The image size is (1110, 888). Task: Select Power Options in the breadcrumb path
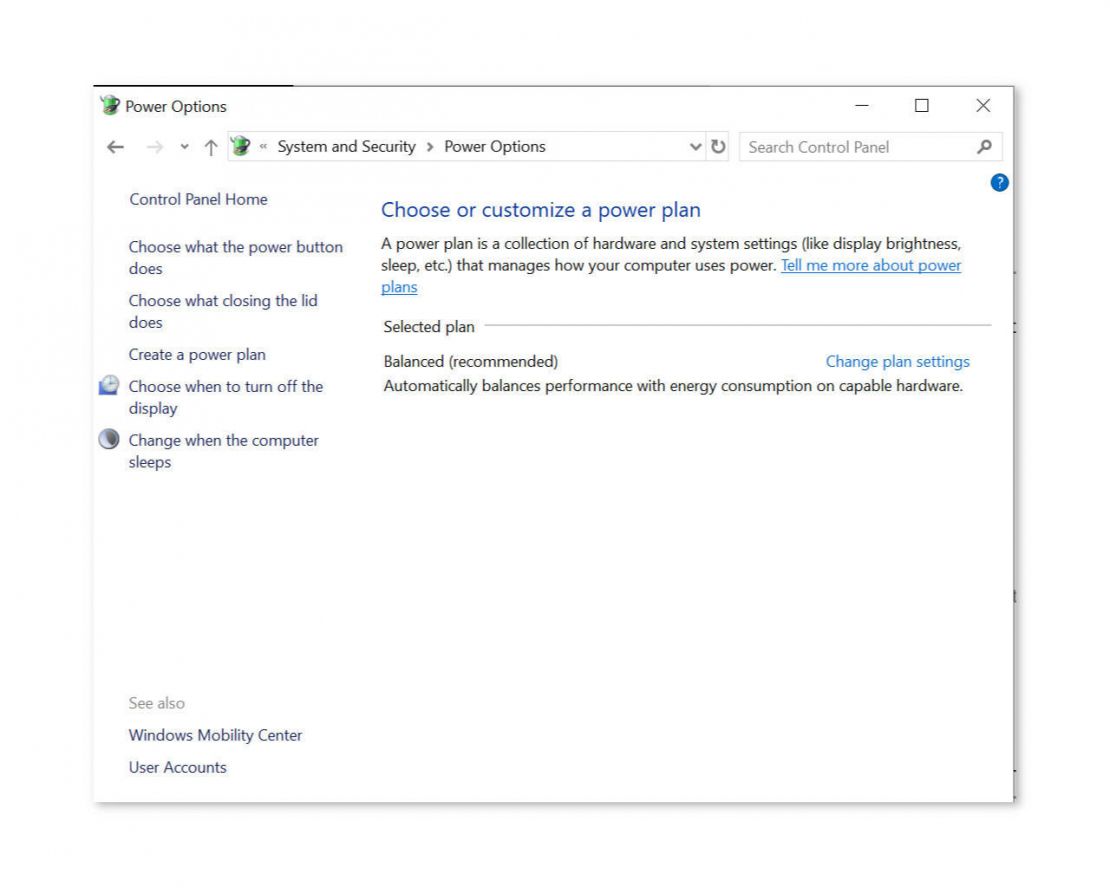click(x=495, y=146)
